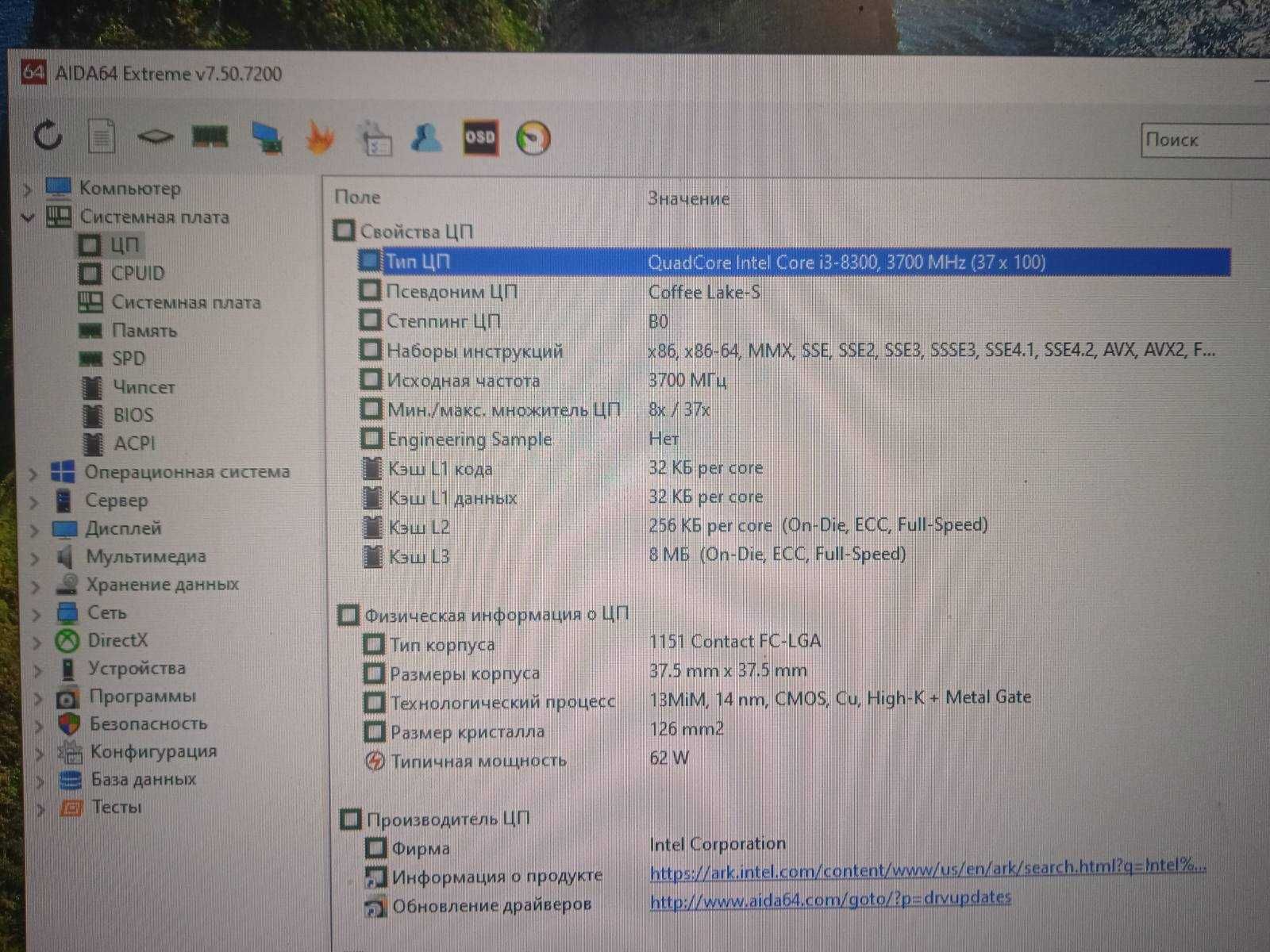Open BIOS in the tree

click(117, 415)
